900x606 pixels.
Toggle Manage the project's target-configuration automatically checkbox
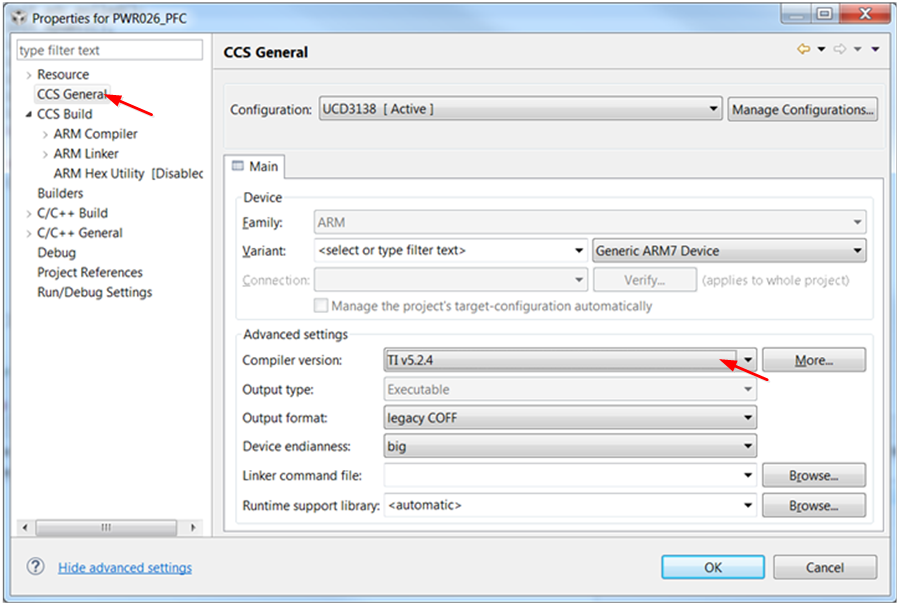coord(321,305)
